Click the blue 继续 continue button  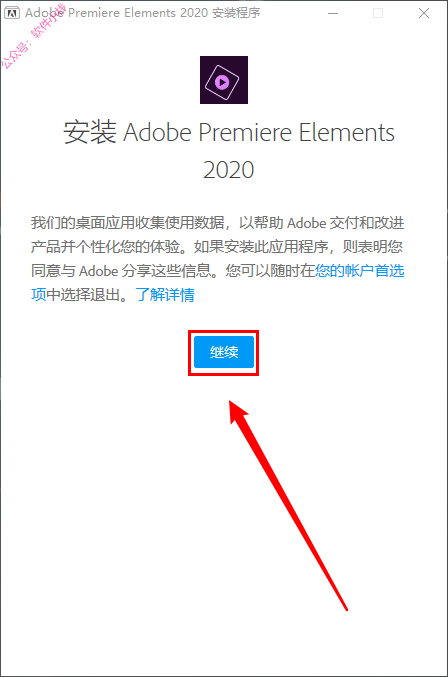(x=224, y=352)
